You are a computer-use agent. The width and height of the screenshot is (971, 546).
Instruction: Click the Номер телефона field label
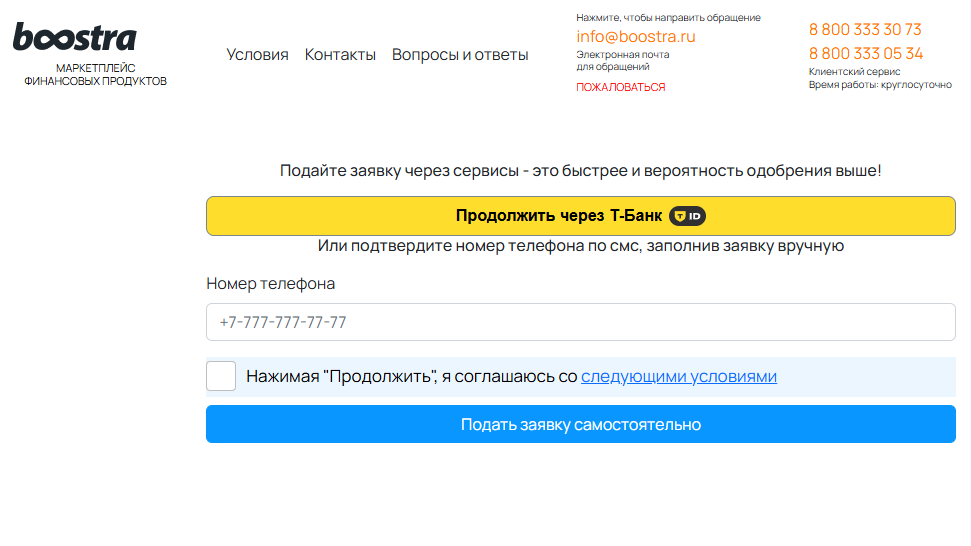click(270, 284)
